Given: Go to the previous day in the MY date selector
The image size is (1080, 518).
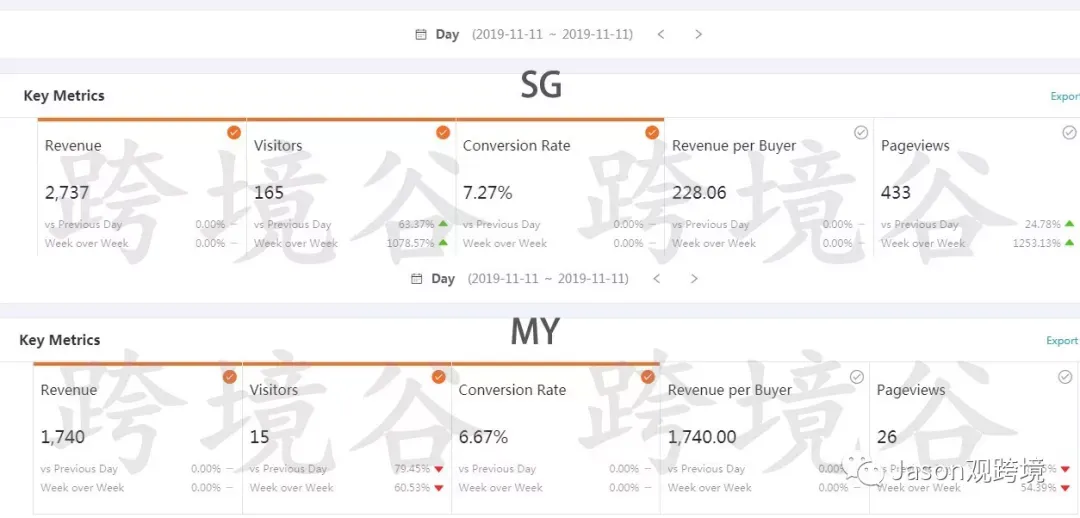Looking at the screenshot, I should click(x=657, y=279).
